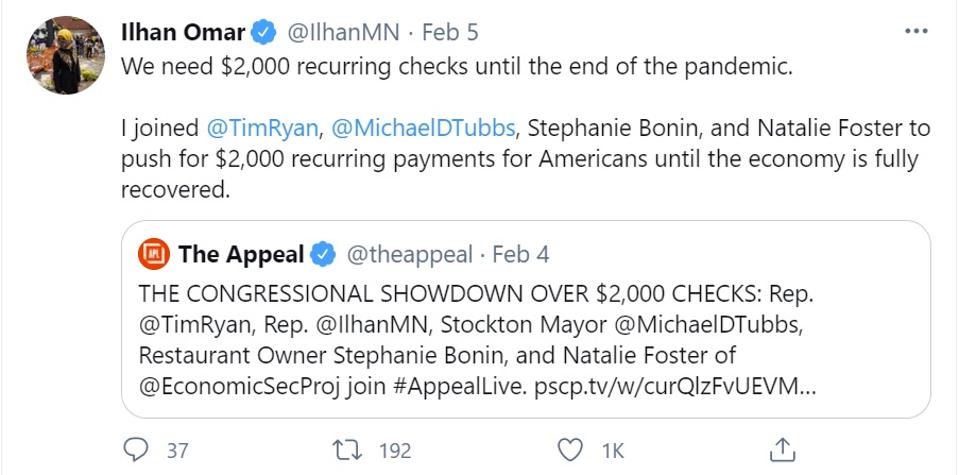Click Ilhan Omar's blue verified badge
This screenshot has width=959, height=475.
click(x=263, y=33)
